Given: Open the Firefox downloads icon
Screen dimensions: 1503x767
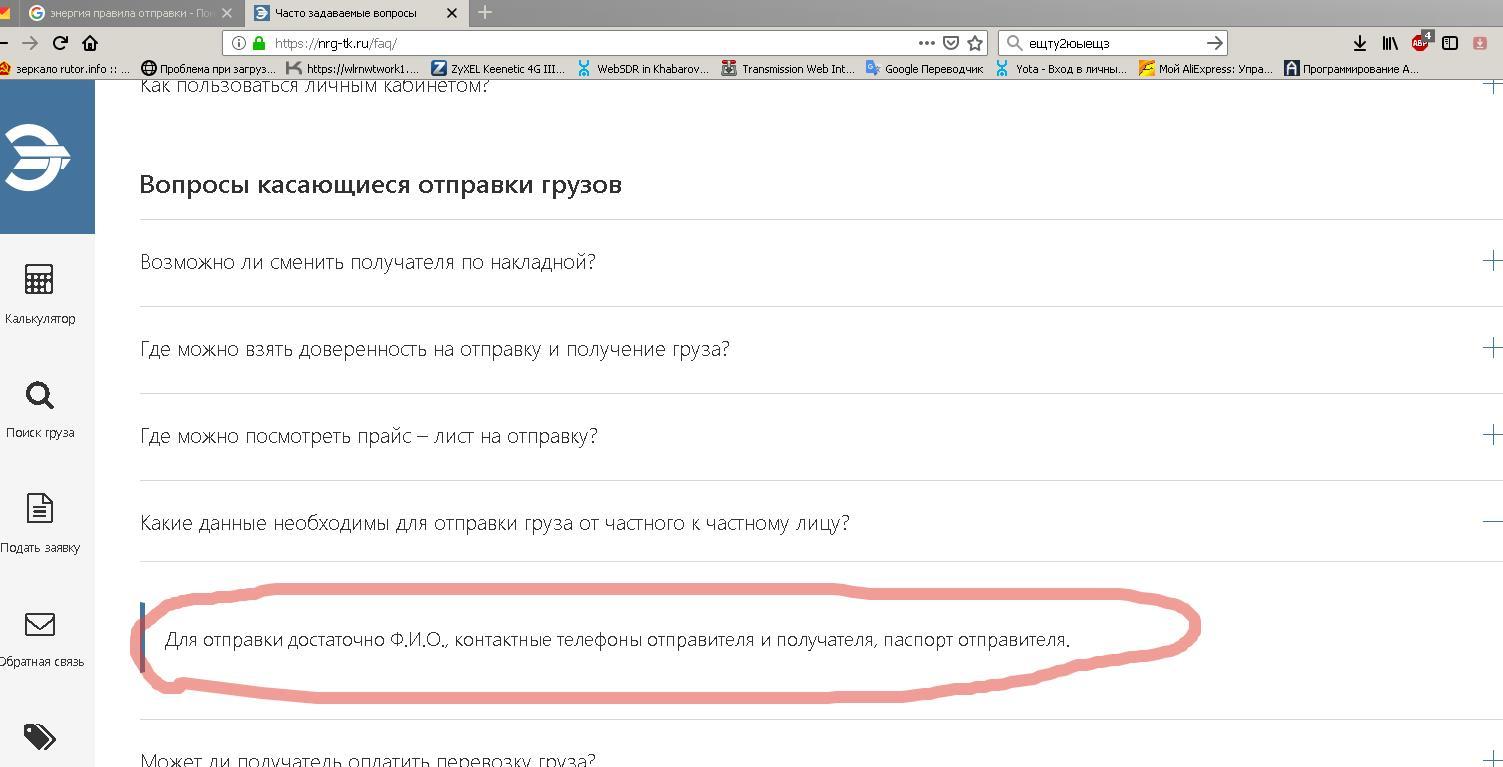Looking at the screenshot, I should click(1359, 42).
